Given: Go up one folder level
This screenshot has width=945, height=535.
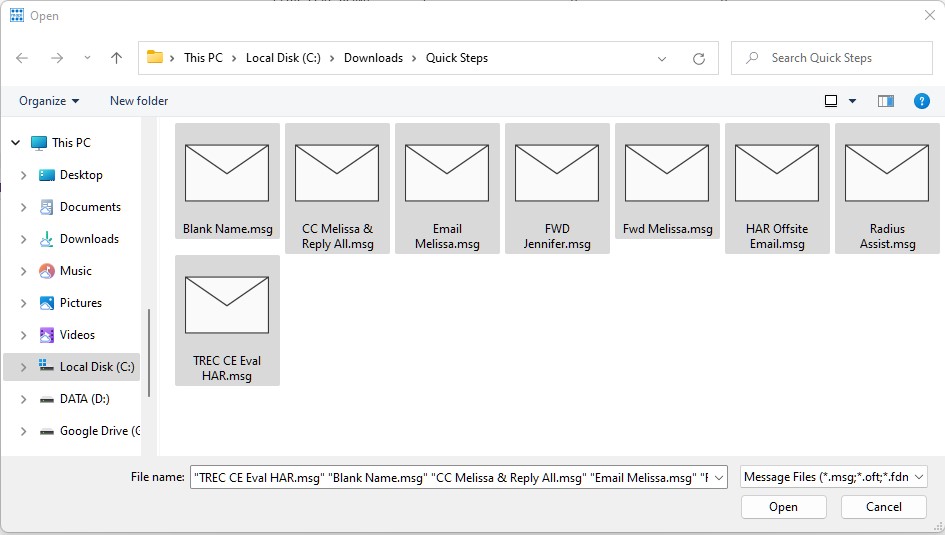Looking at the screenshot, I should point(116,58).
